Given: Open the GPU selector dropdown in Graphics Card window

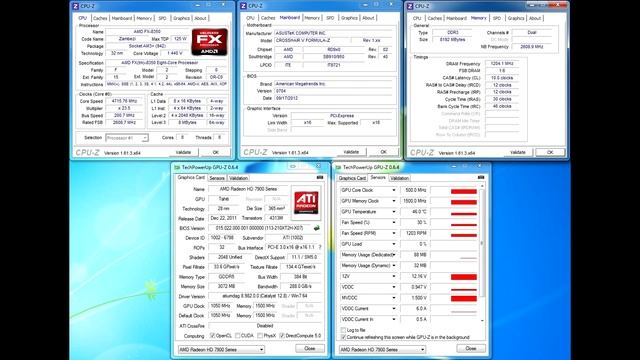Looking at the screenshot, I should 221,349.
